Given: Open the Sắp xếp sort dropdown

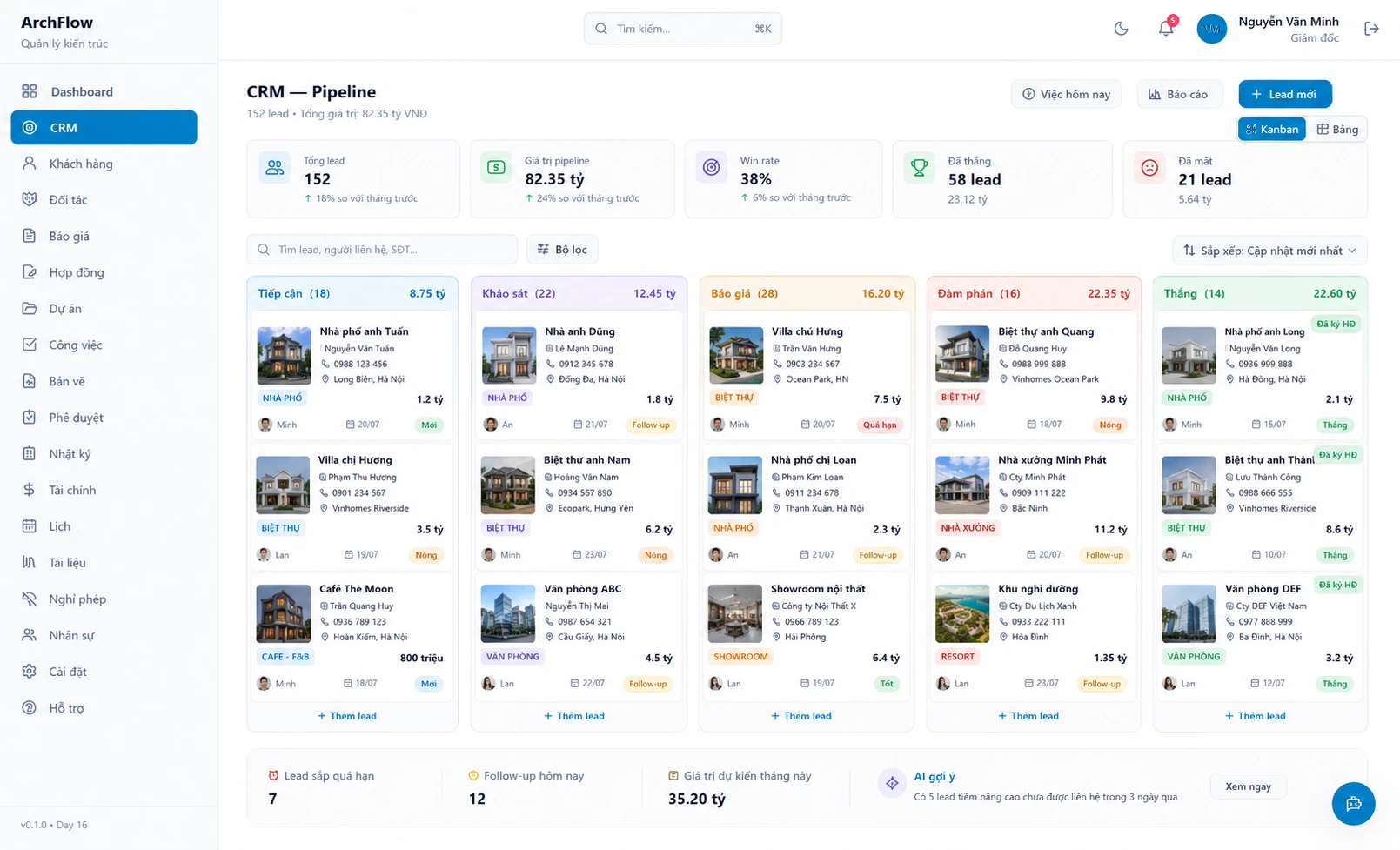Looking at the screenshot, I should [1269, 251].
